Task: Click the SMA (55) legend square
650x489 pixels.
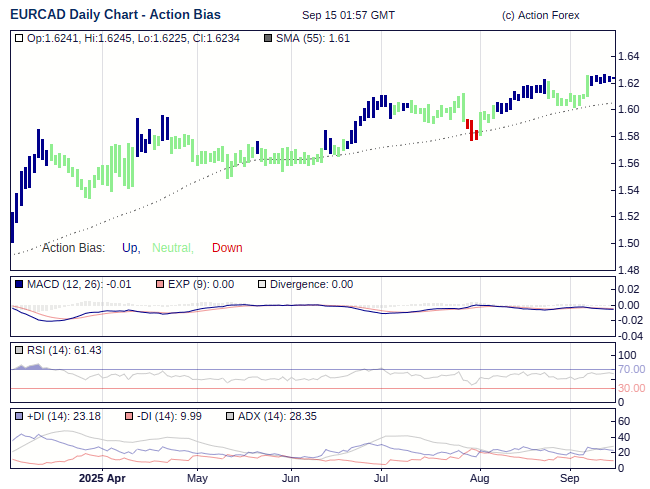Action: pos(267,38)
